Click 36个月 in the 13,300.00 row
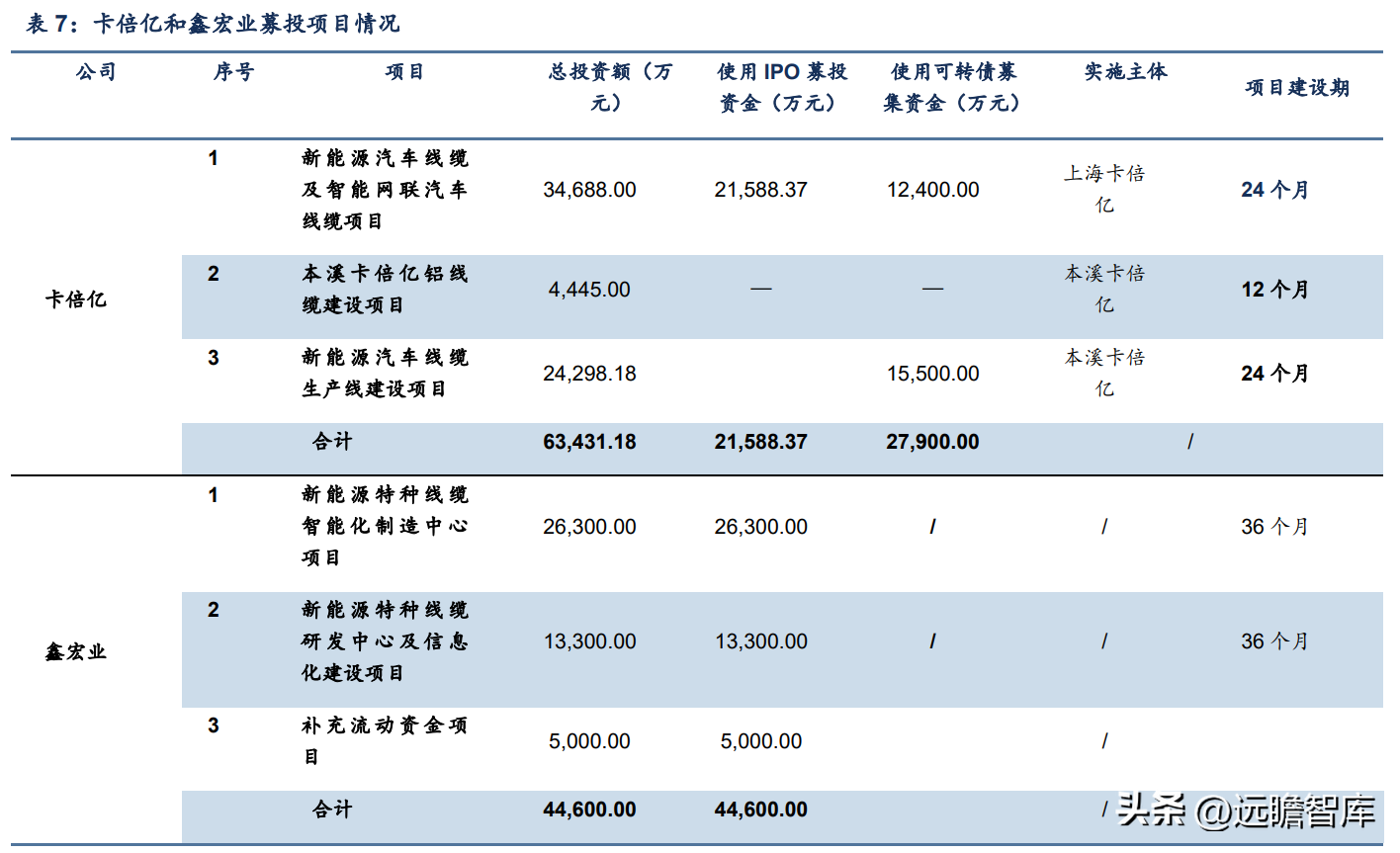This screenshot has width=1400, height=853. pos(1274,641)
